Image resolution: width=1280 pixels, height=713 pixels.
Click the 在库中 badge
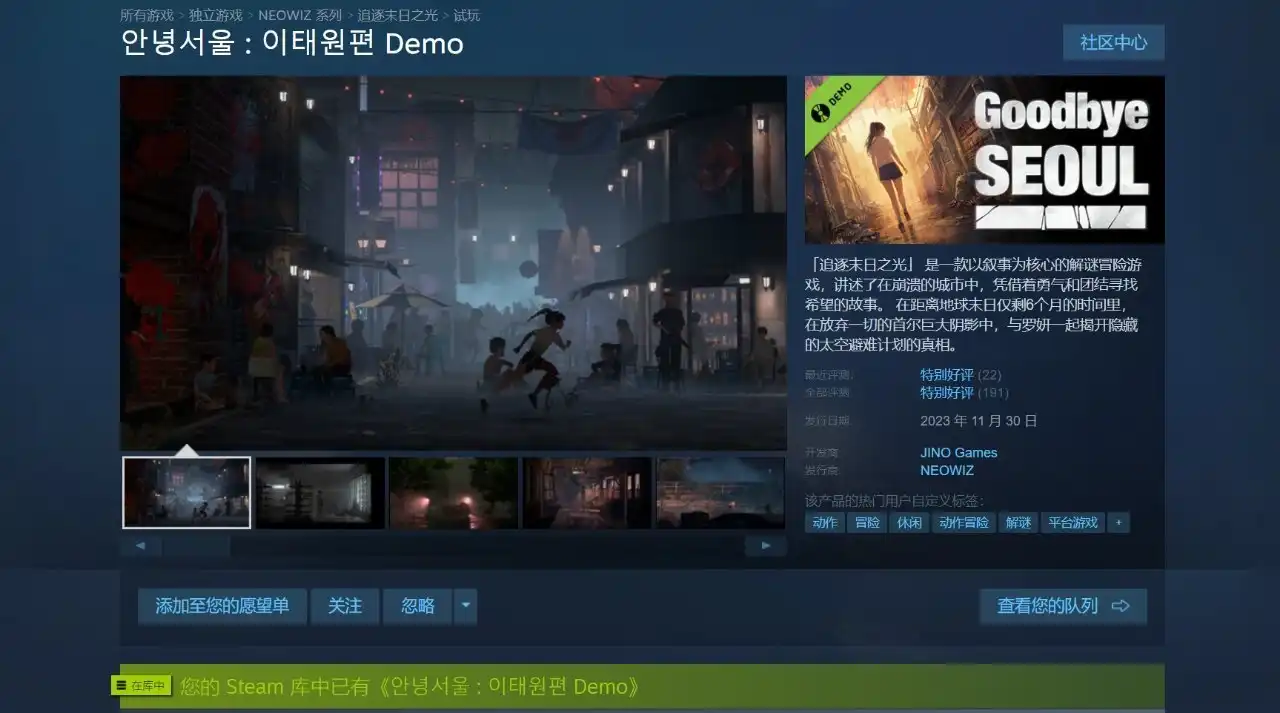pos(141,686)
